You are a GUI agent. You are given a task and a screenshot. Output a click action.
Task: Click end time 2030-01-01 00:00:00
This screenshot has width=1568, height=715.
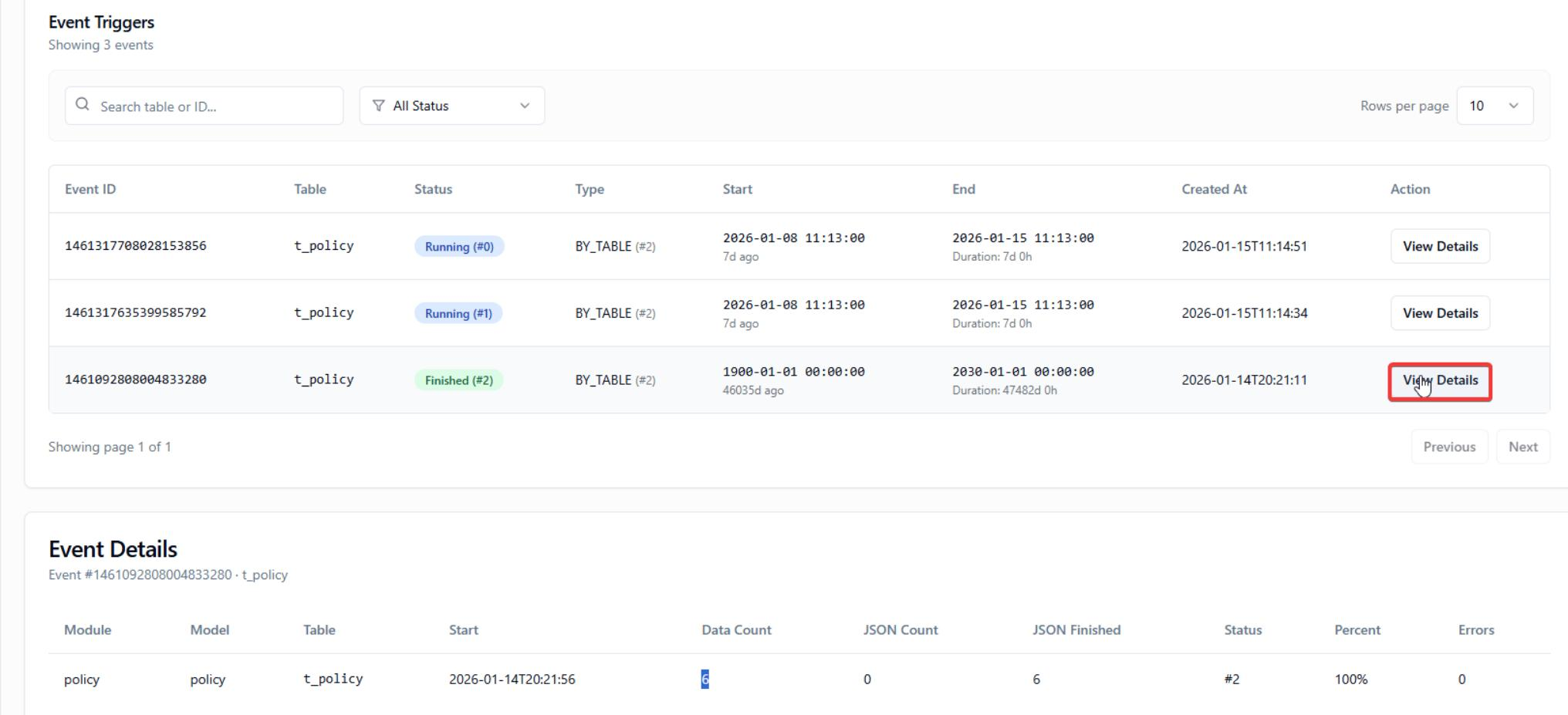coord(1023,372)
